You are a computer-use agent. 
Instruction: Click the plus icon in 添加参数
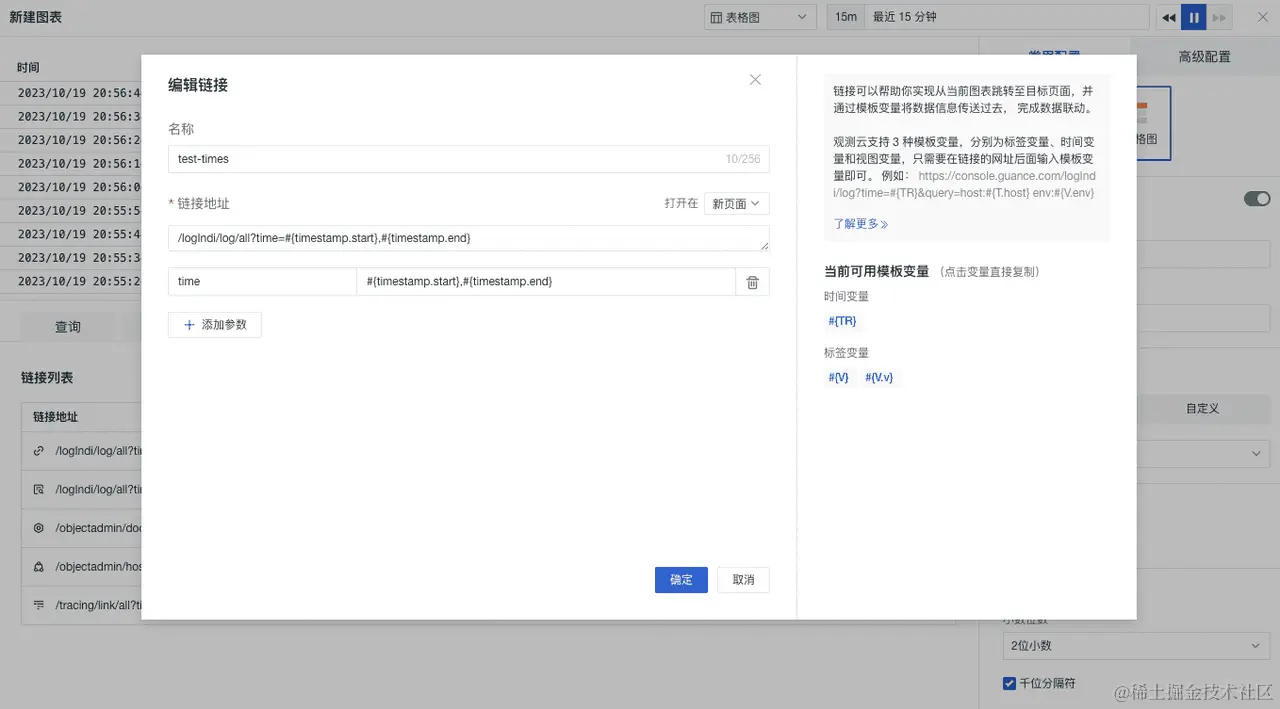coord(189,325)
